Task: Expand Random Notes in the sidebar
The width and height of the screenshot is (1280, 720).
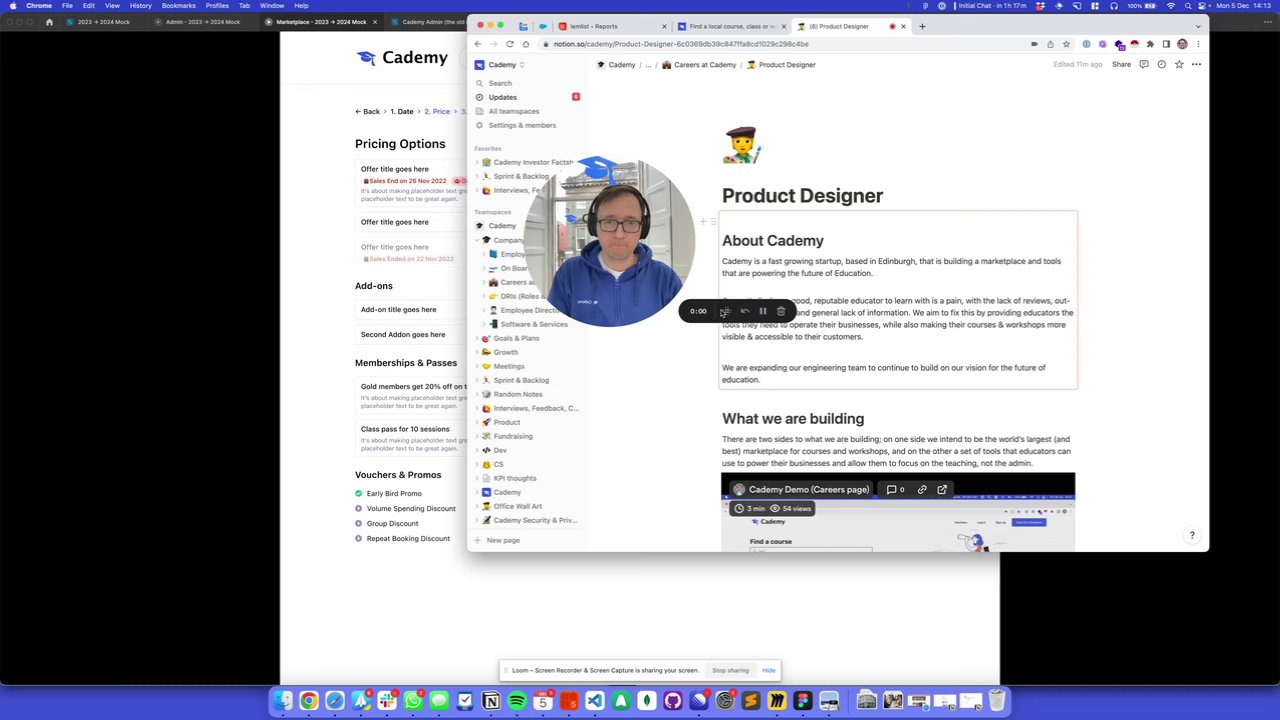Action: pyautogui.click(x=477, y=394)
